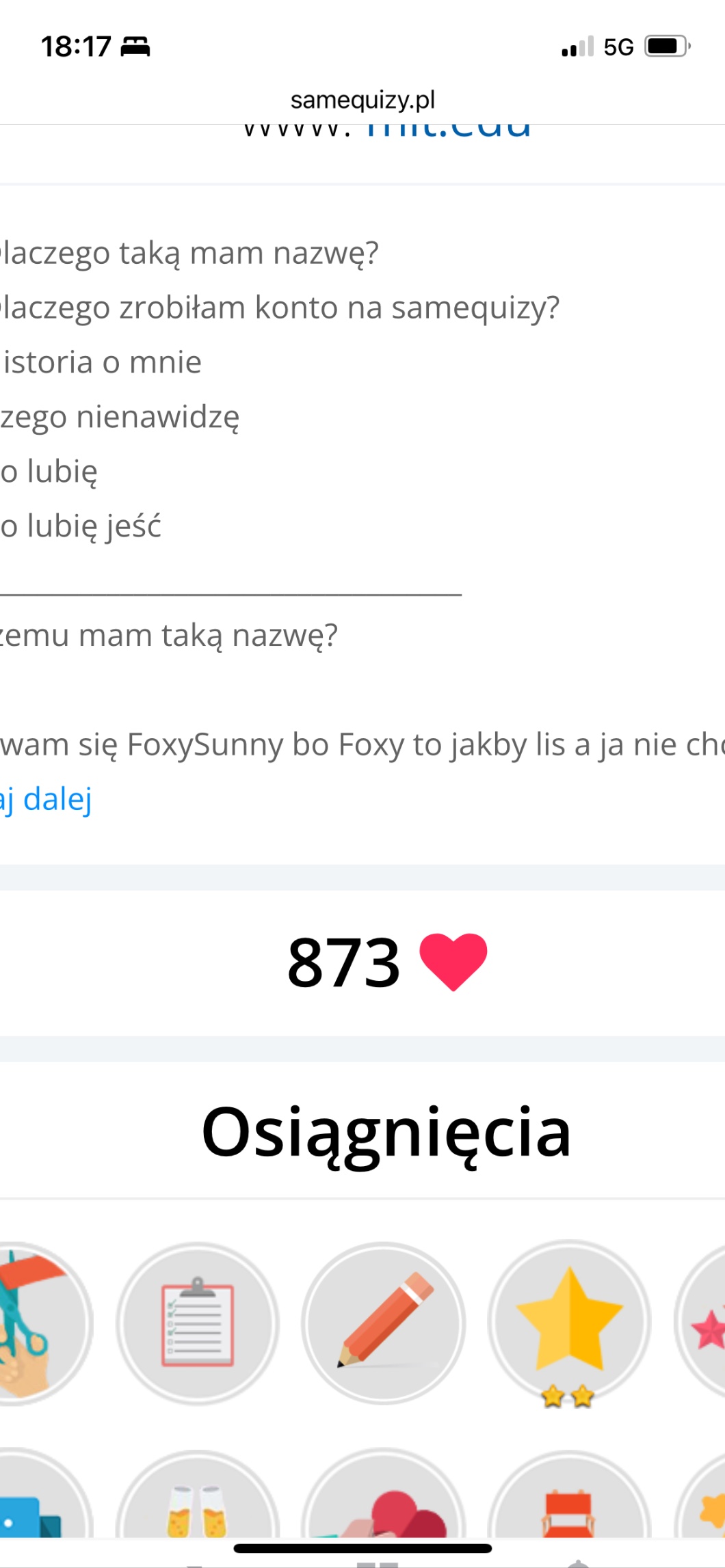Tap the 18:17 clock in status bar
Viewport: 725px width, 1568px height.
pos(76,46)
